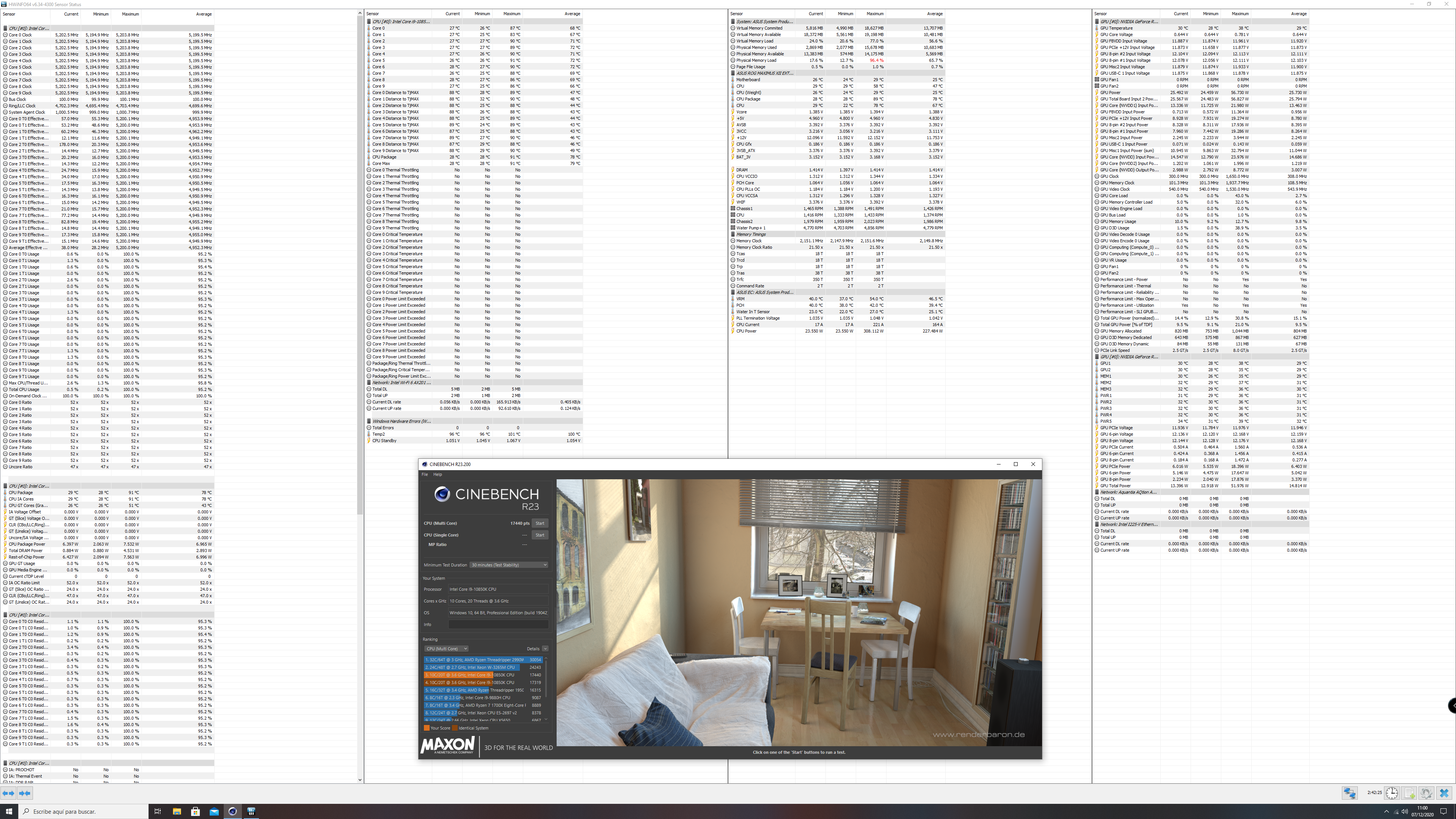
Task: Open Cinebench from the taskbar
Action: pyautogui.click(x=232, y=811)
